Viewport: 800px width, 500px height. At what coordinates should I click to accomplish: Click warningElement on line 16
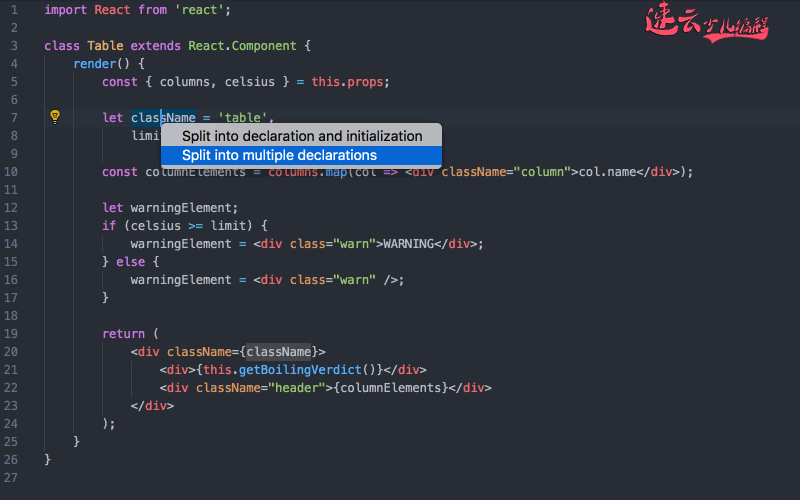[181, 280]
